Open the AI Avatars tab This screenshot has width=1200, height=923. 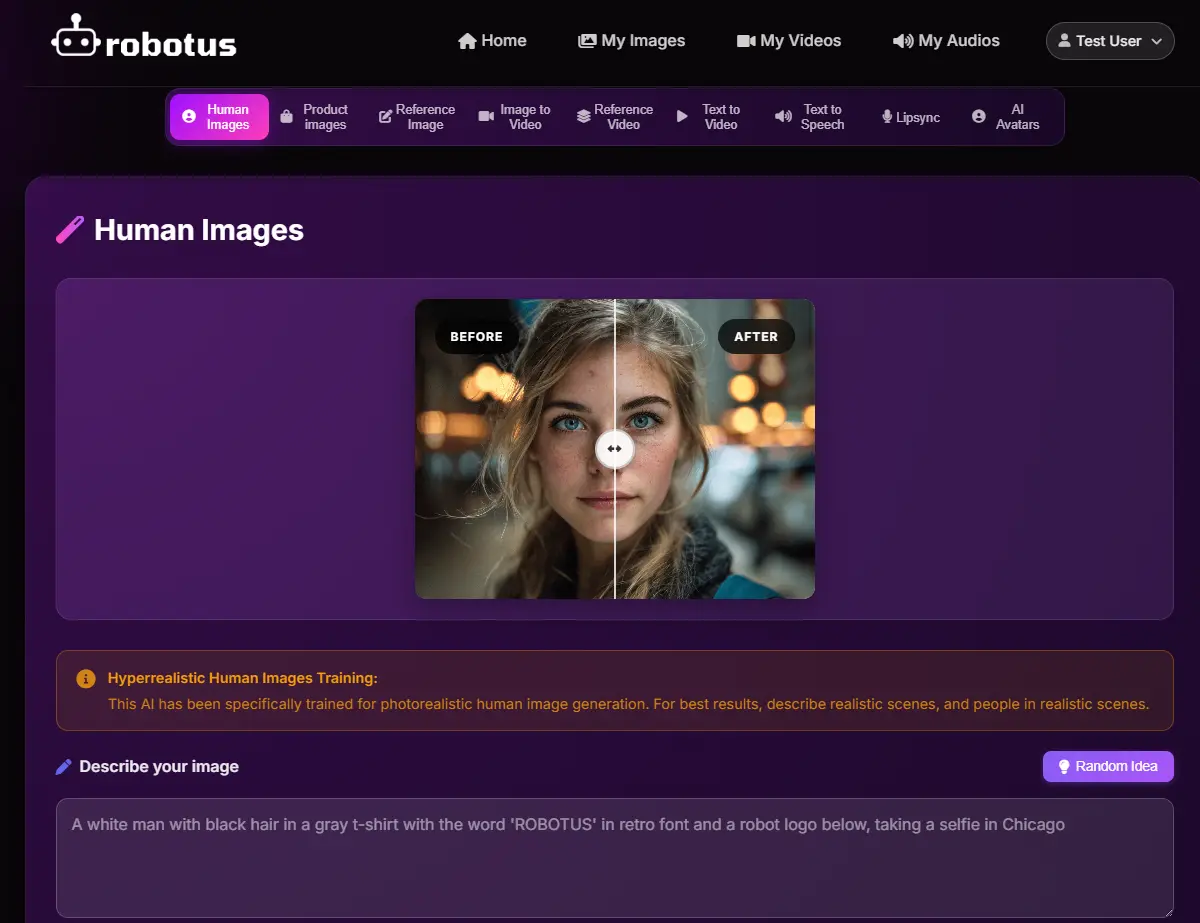1006,117
